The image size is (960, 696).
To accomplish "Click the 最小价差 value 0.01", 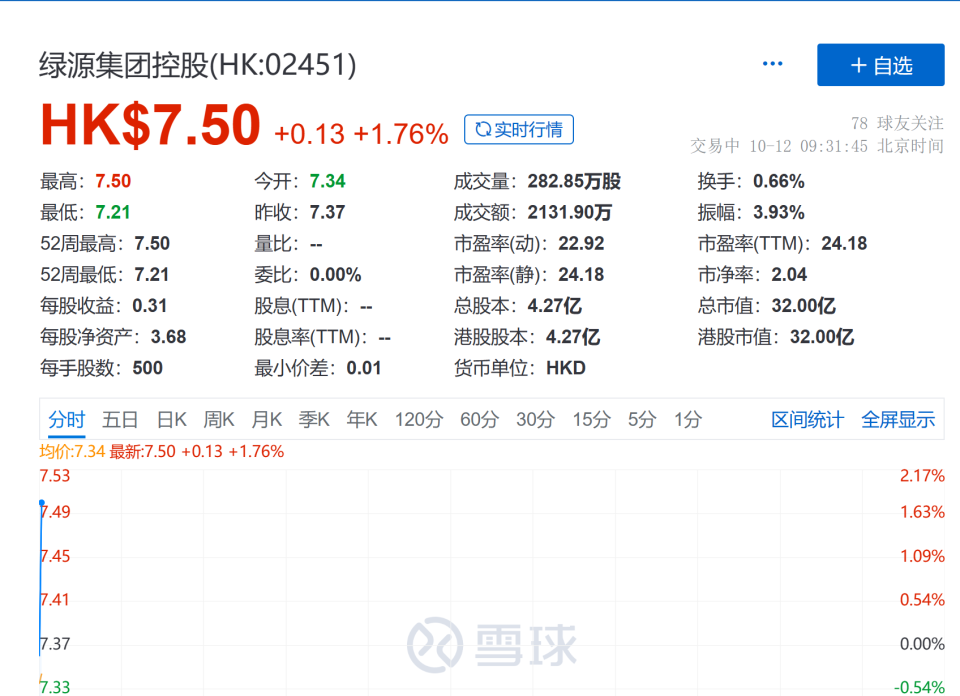I will [x=364, y=368].
